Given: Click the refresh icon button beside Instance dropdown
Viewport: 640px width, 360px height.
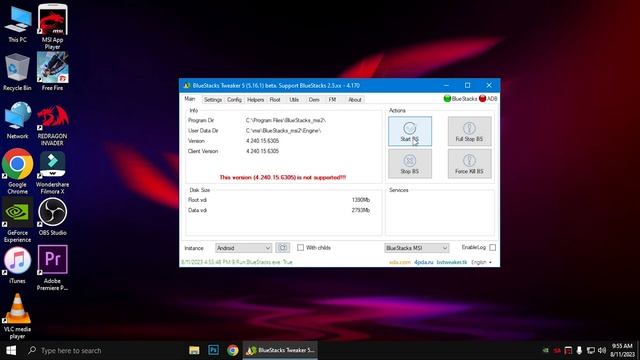Looking at the screenshot, I should [282, 248].
